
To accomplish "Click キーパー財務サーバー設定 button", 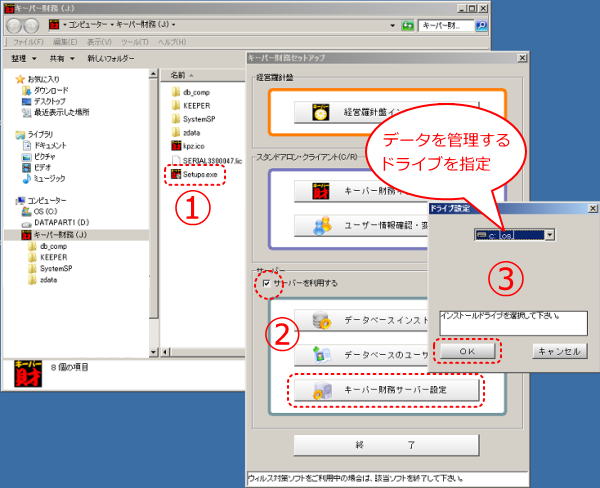I will 386,390.
